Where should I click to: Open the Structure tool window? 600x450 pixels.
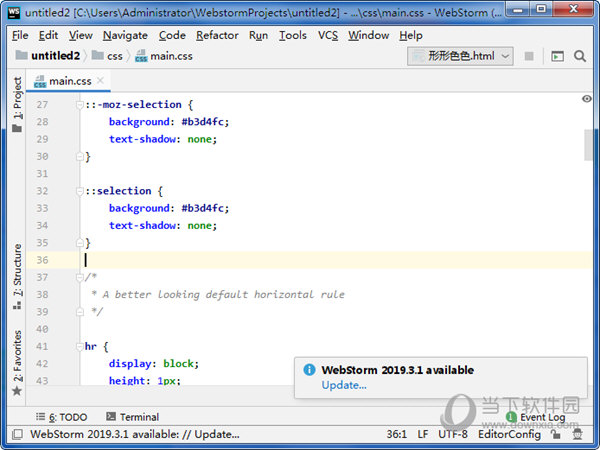click(x=17, y=276)
